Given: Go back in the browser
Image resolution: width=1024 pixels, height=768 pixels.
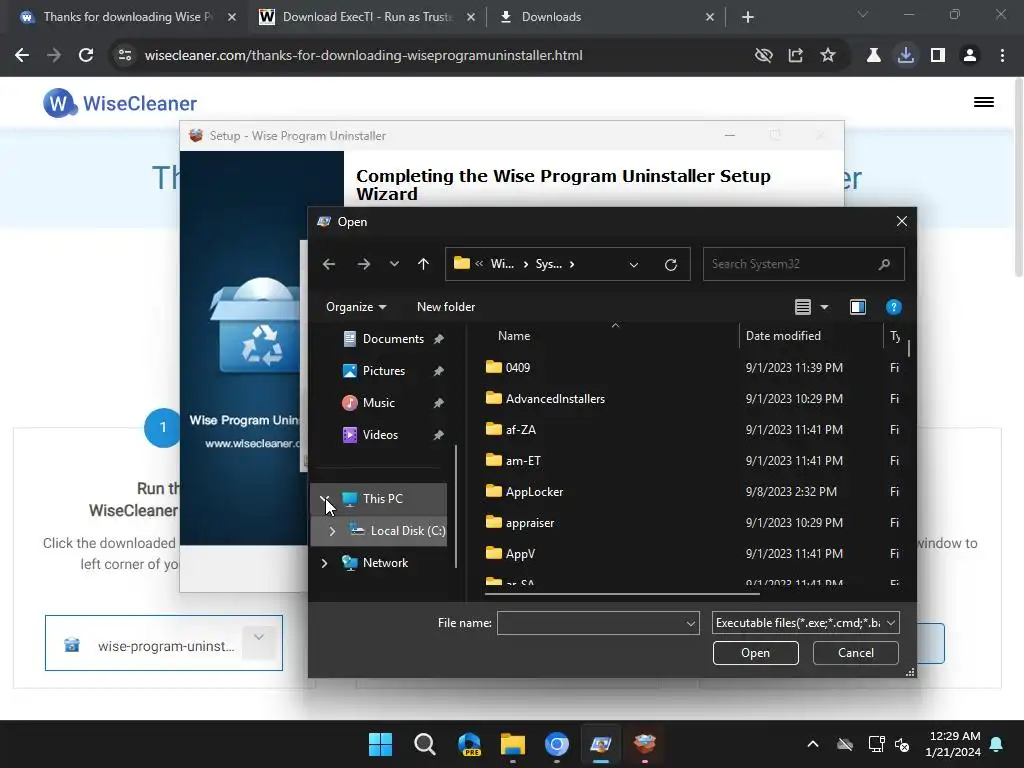Looking at the screenshot, I should coord(22,56).
